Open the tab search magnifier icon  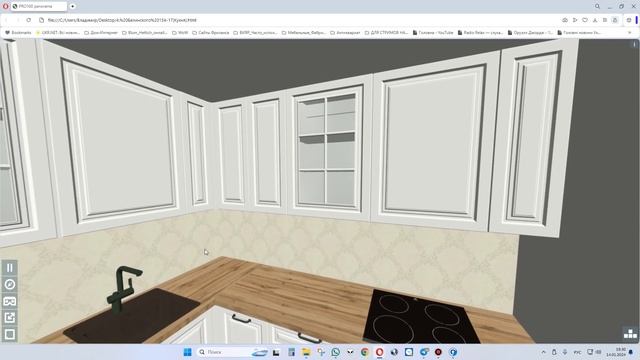597,7
